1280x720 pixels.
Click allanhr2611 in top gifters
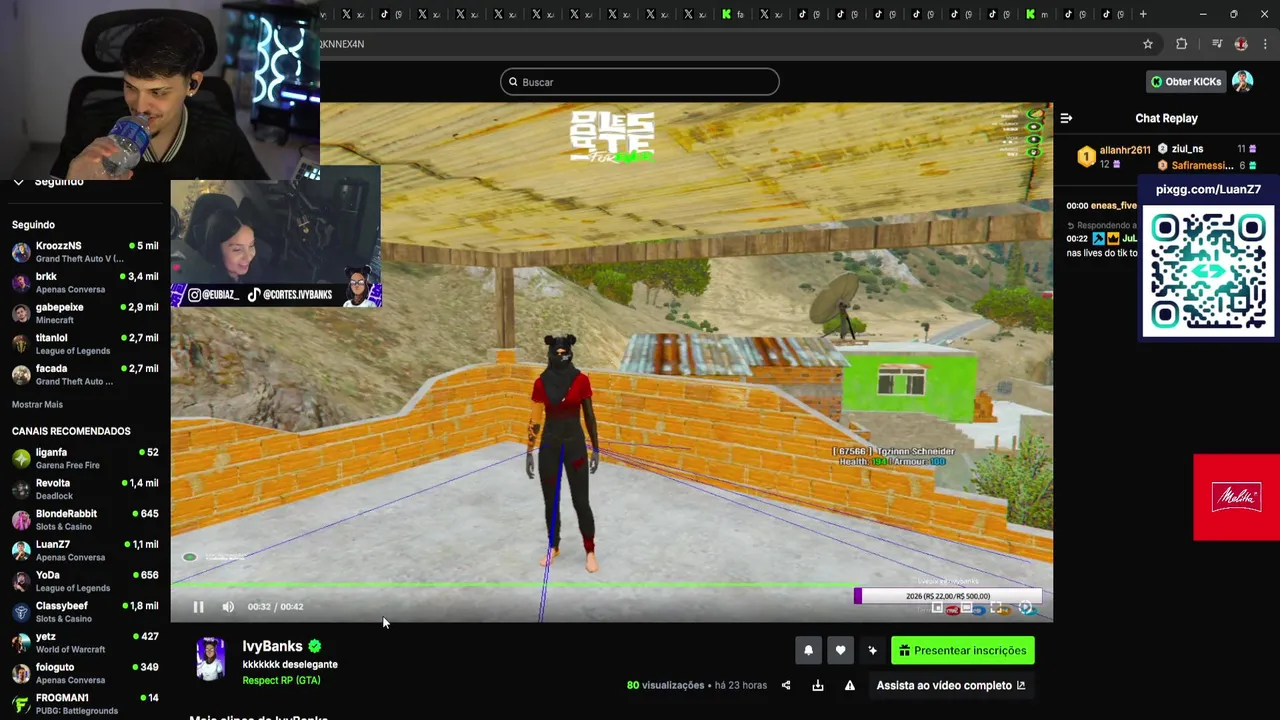(x=1124, y=150)
